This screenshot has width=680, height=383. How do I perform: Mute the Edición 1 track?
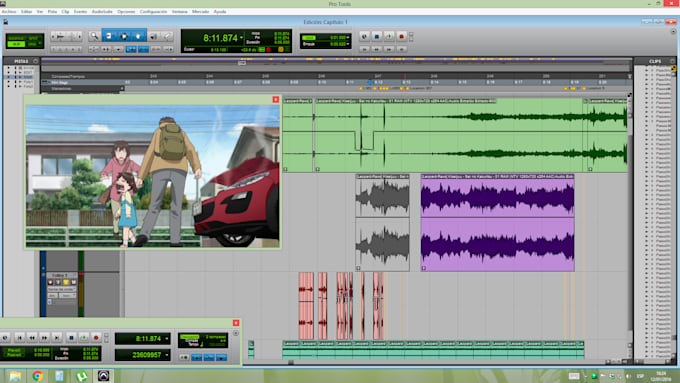point(73,282)
